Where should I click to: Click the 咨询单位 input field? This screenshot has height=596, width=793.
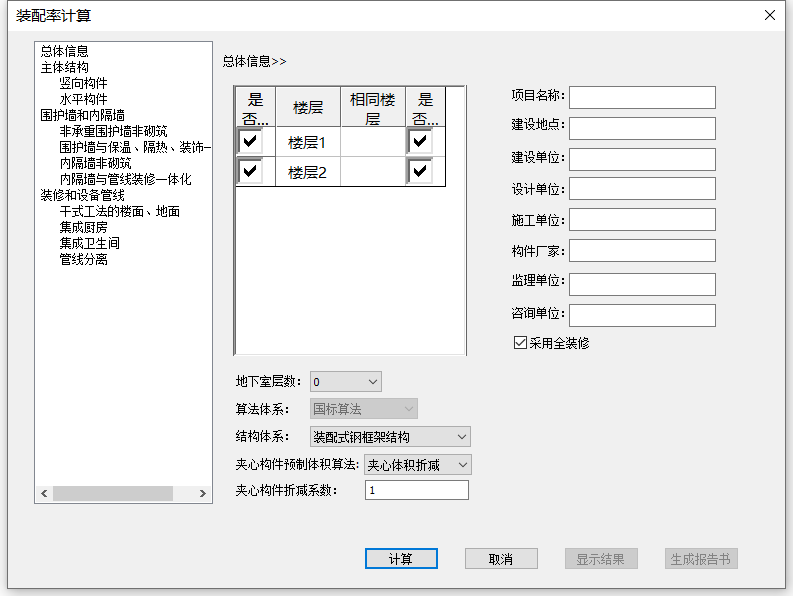click(642, 315)
